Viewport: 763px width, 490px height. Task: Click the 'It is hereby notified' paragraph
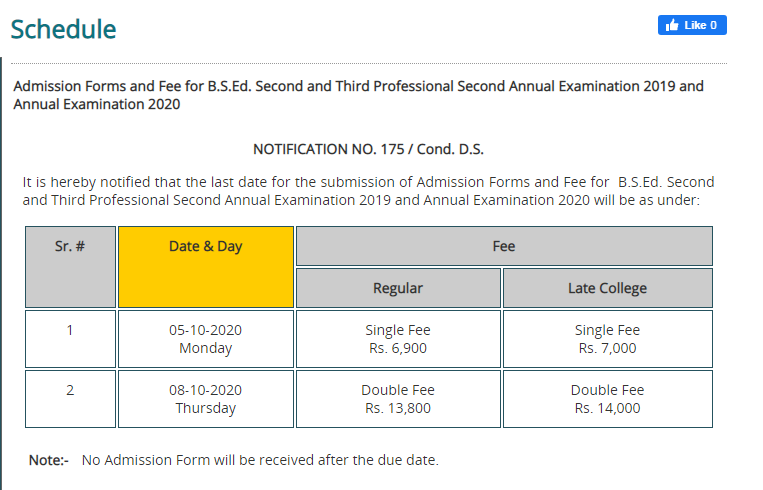click(368, 191)
